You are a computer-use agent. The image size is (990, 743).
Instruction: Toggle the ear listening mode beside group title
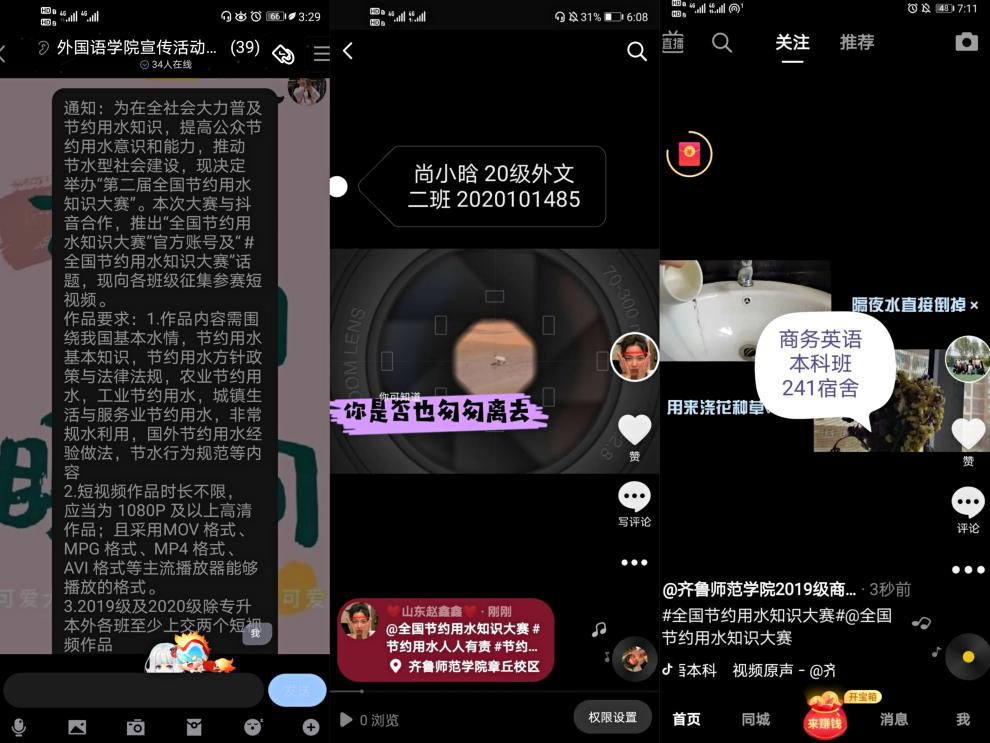click(x=42, y=48)
